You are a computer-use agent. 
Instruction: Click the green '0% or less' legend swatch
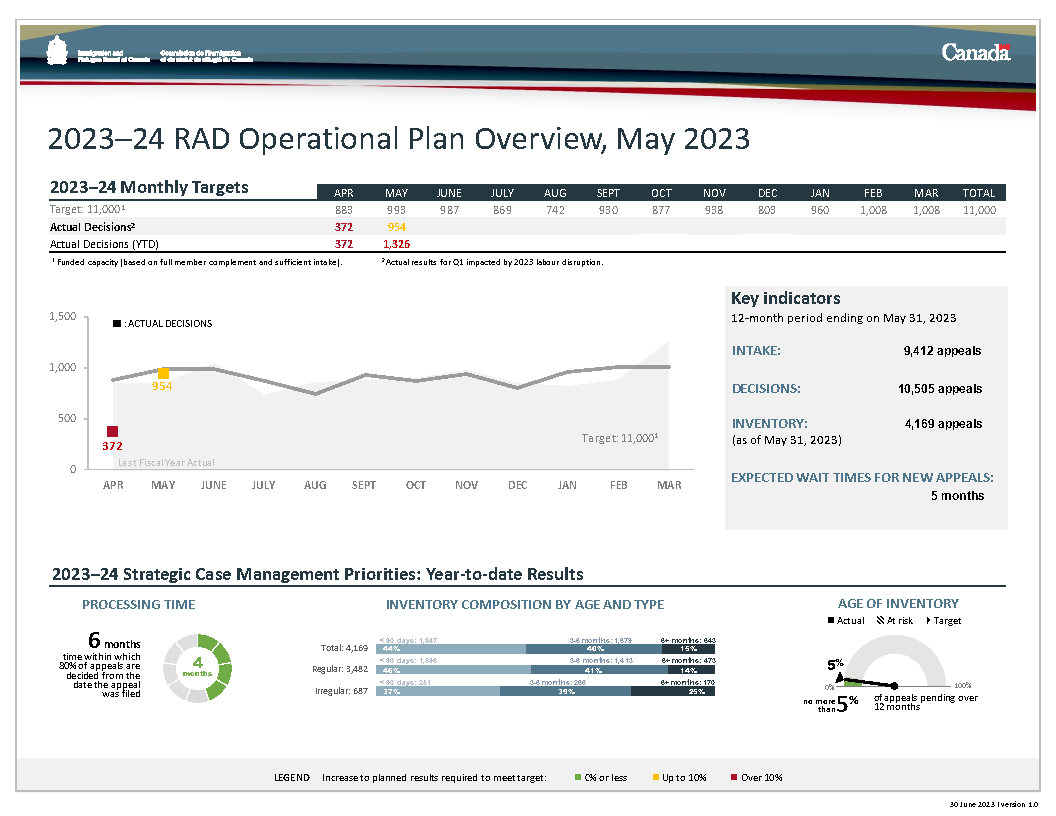(x=577, y=777)
